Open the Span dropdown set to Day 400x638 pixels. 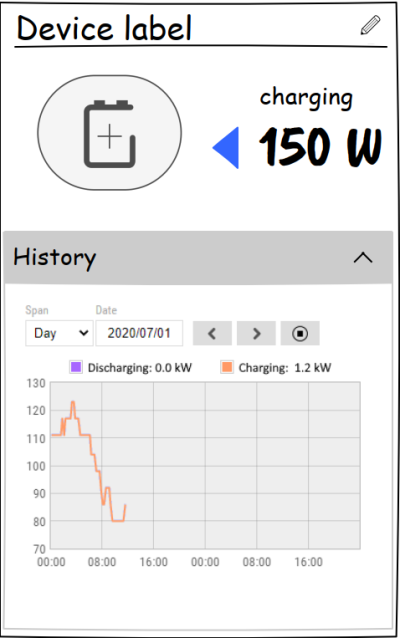(59, 333)
